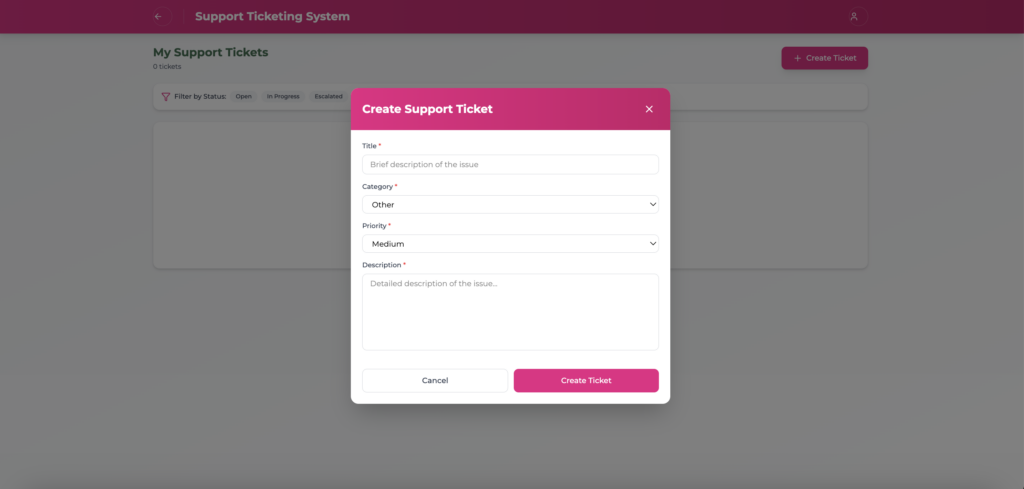Click the Category dropdown chevron arrow
This screenshot has height=489, width=1024.
click(653, 204)
